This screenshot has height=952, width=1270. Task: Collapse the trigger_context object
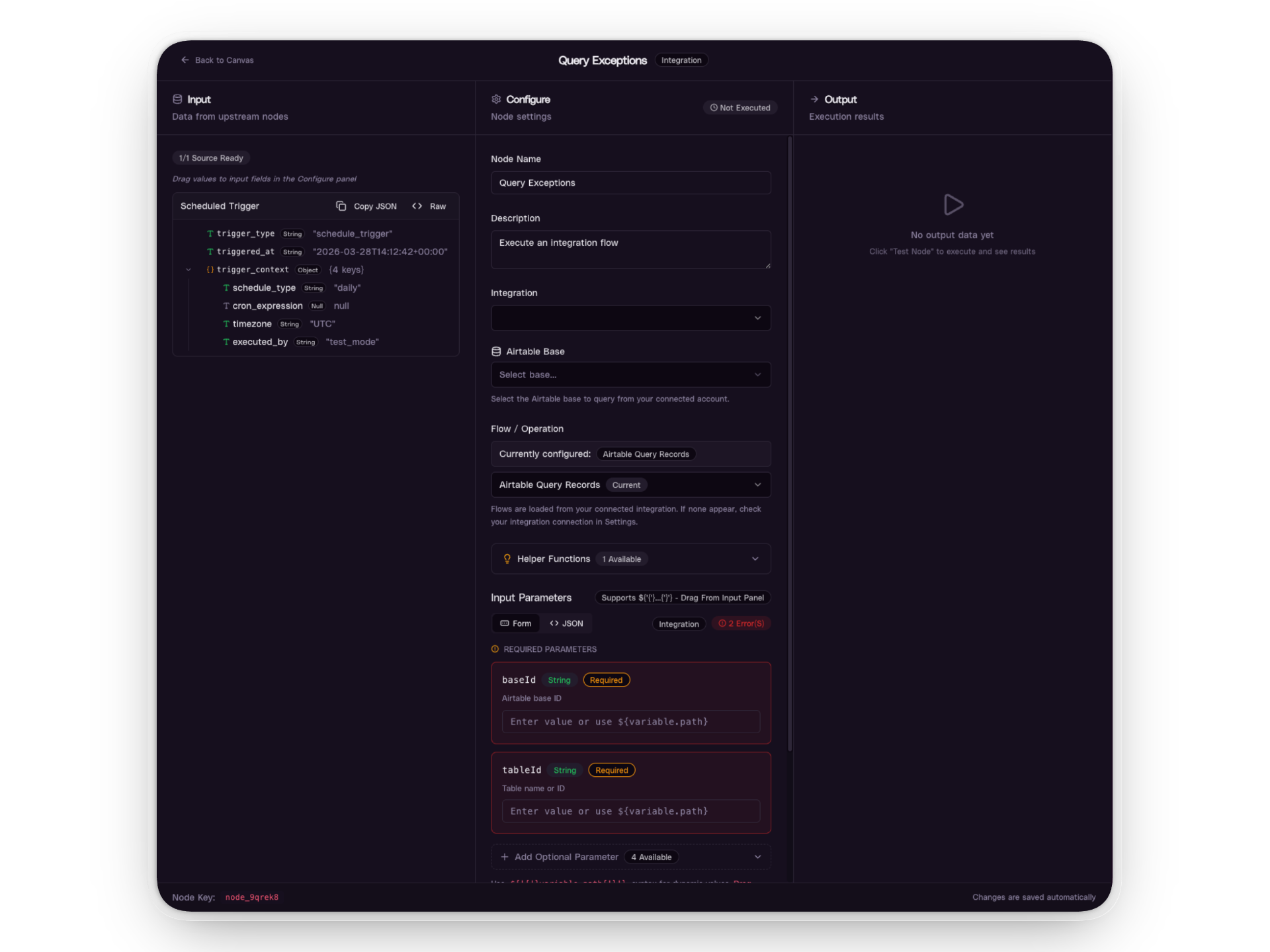click(189, 270)
